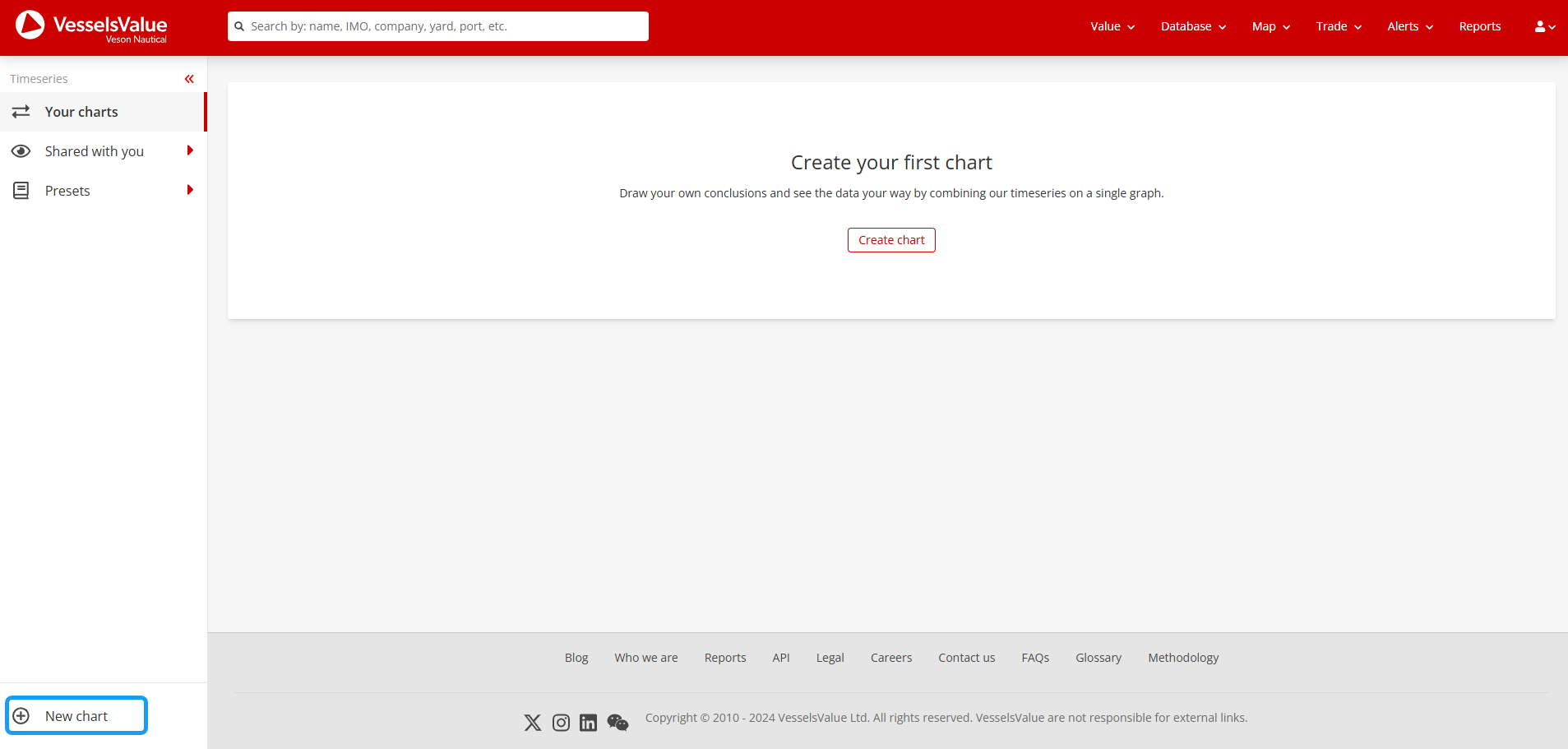1568x749 pixels.
Task: Open the Contact us link
Action: pyautogui.click(x=966, y=657)
